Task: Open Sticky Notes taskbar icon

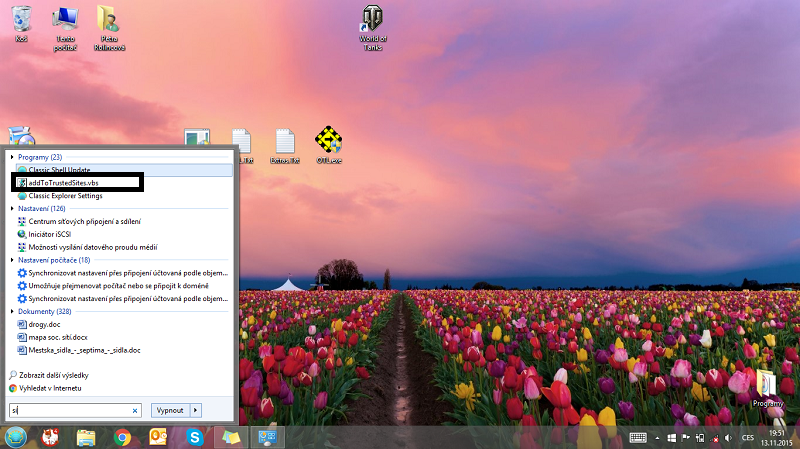Action: coord(231,438)
